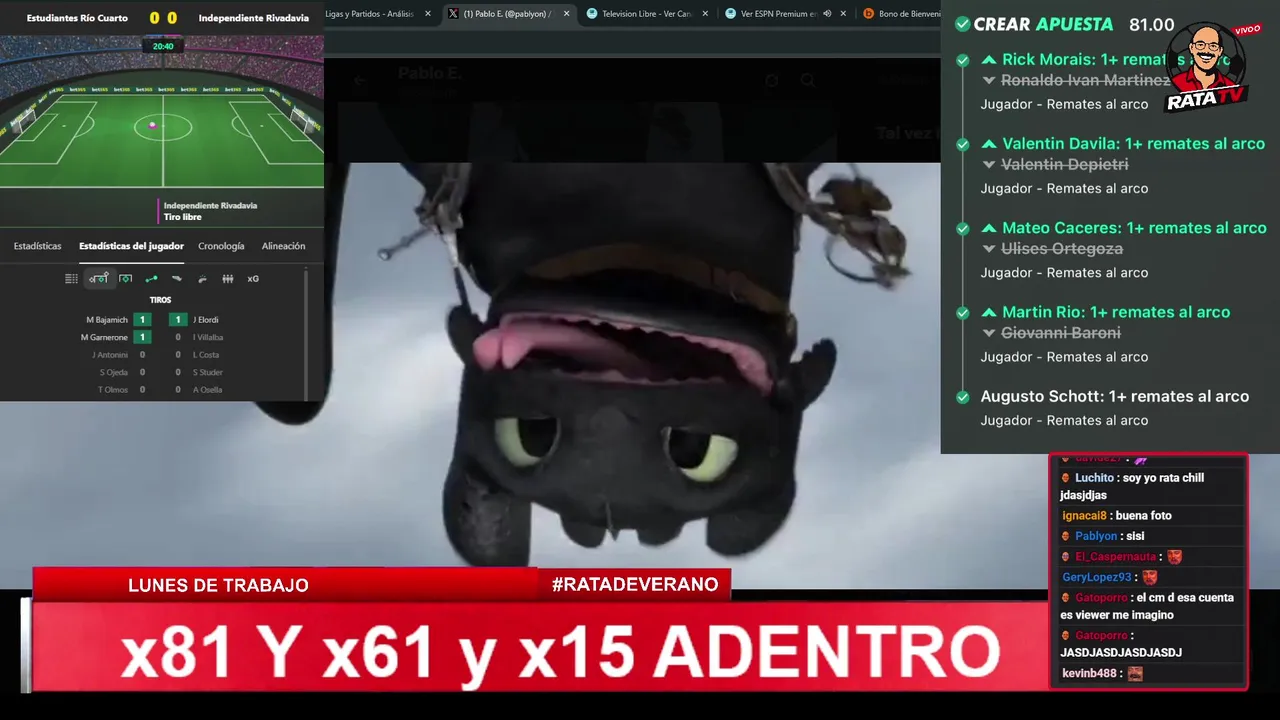The width and height of the screenshot is (1280, 720).
Task: Click the 20:40 match clock
Action: (x=163, y=46)
